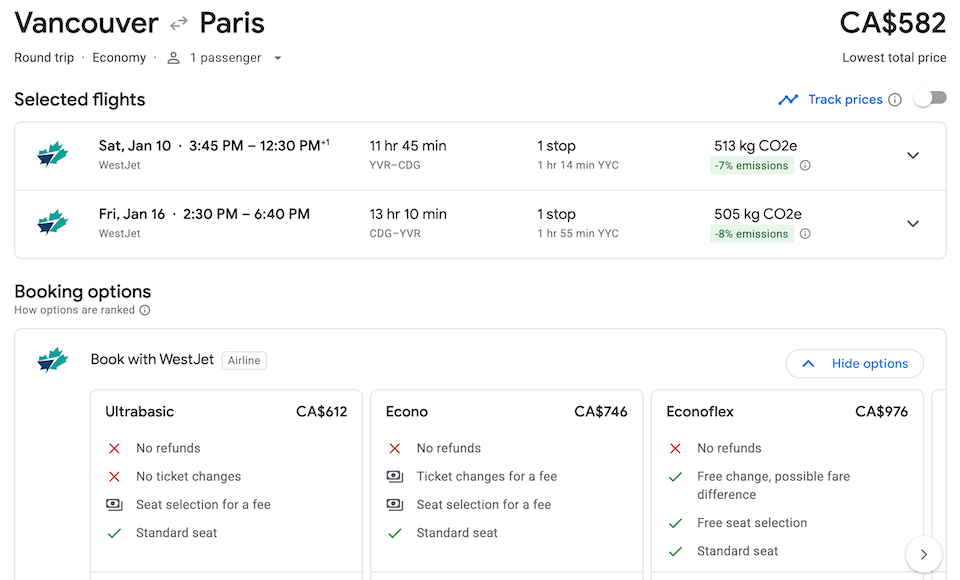Viewport: 960px width, 580px height.
Task: Click the 1 hr 14 min YYC layover text
Action: (578, 165)
